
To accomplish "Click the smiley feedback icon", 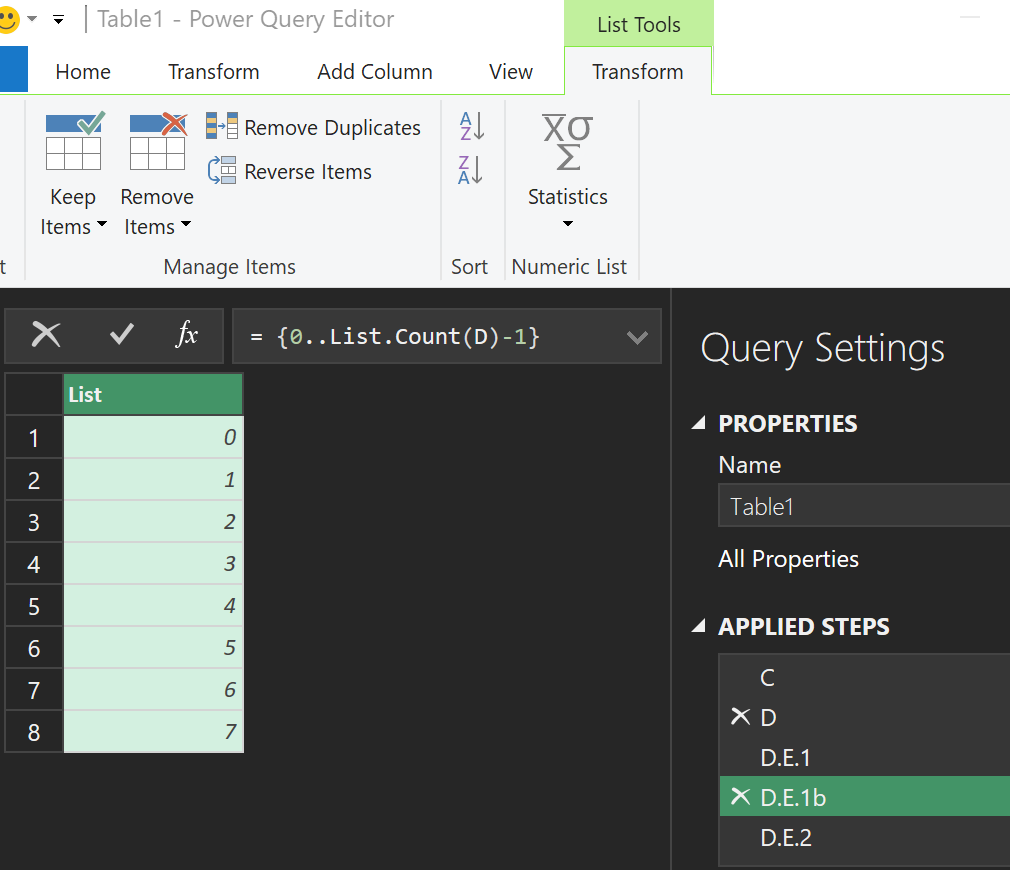I will click(8, 20).
